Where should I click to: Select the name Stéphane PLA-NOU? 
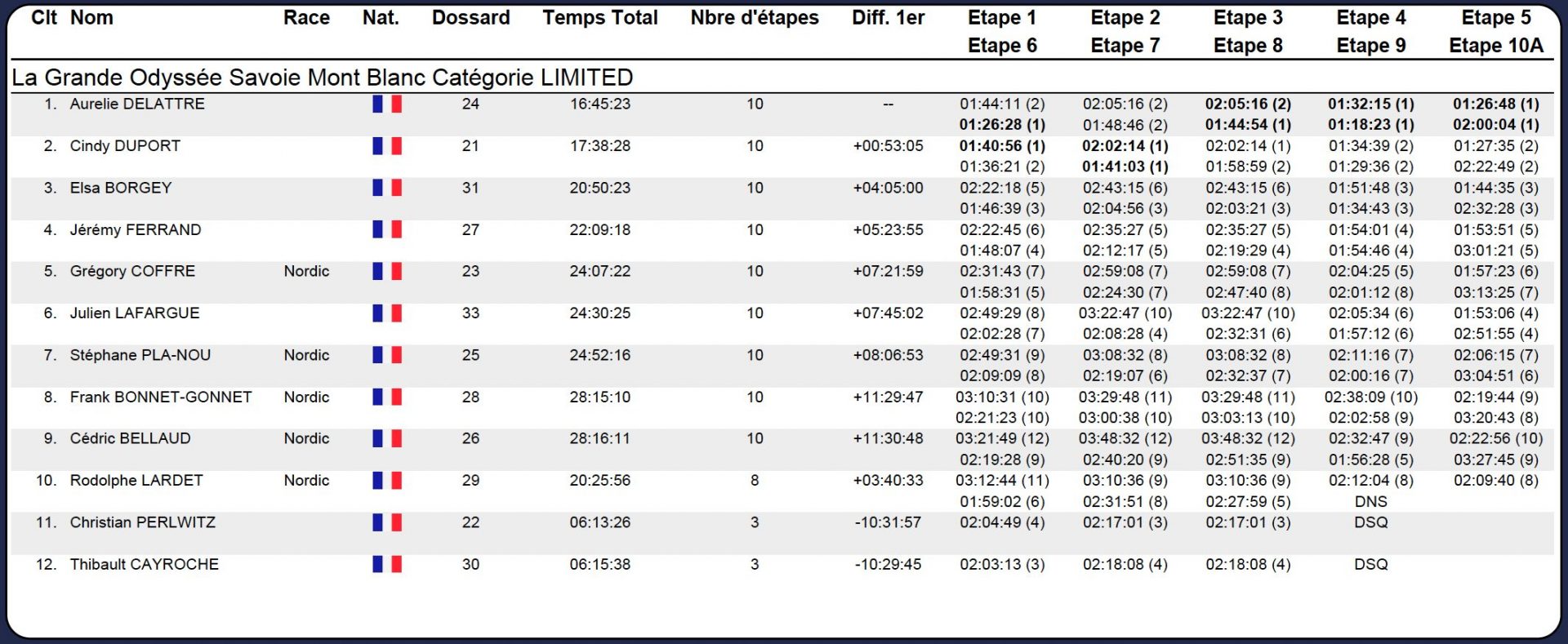[140, 355]
